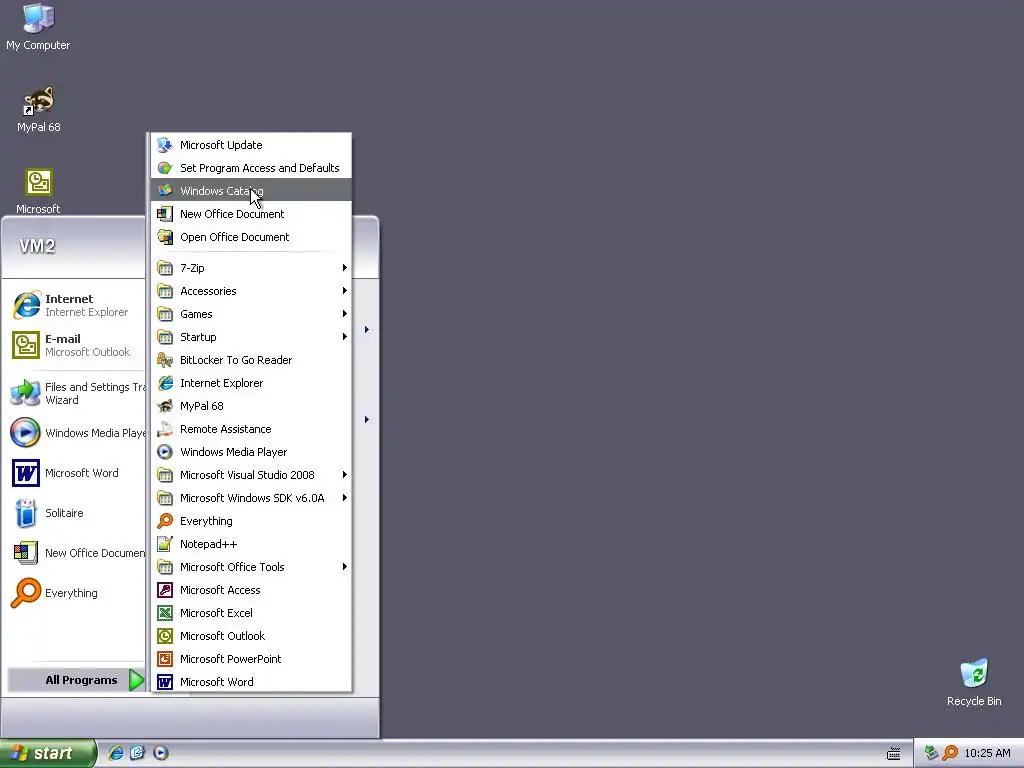Click the Microsoft Excel icon
The image size is (1024, 768).
165,613
